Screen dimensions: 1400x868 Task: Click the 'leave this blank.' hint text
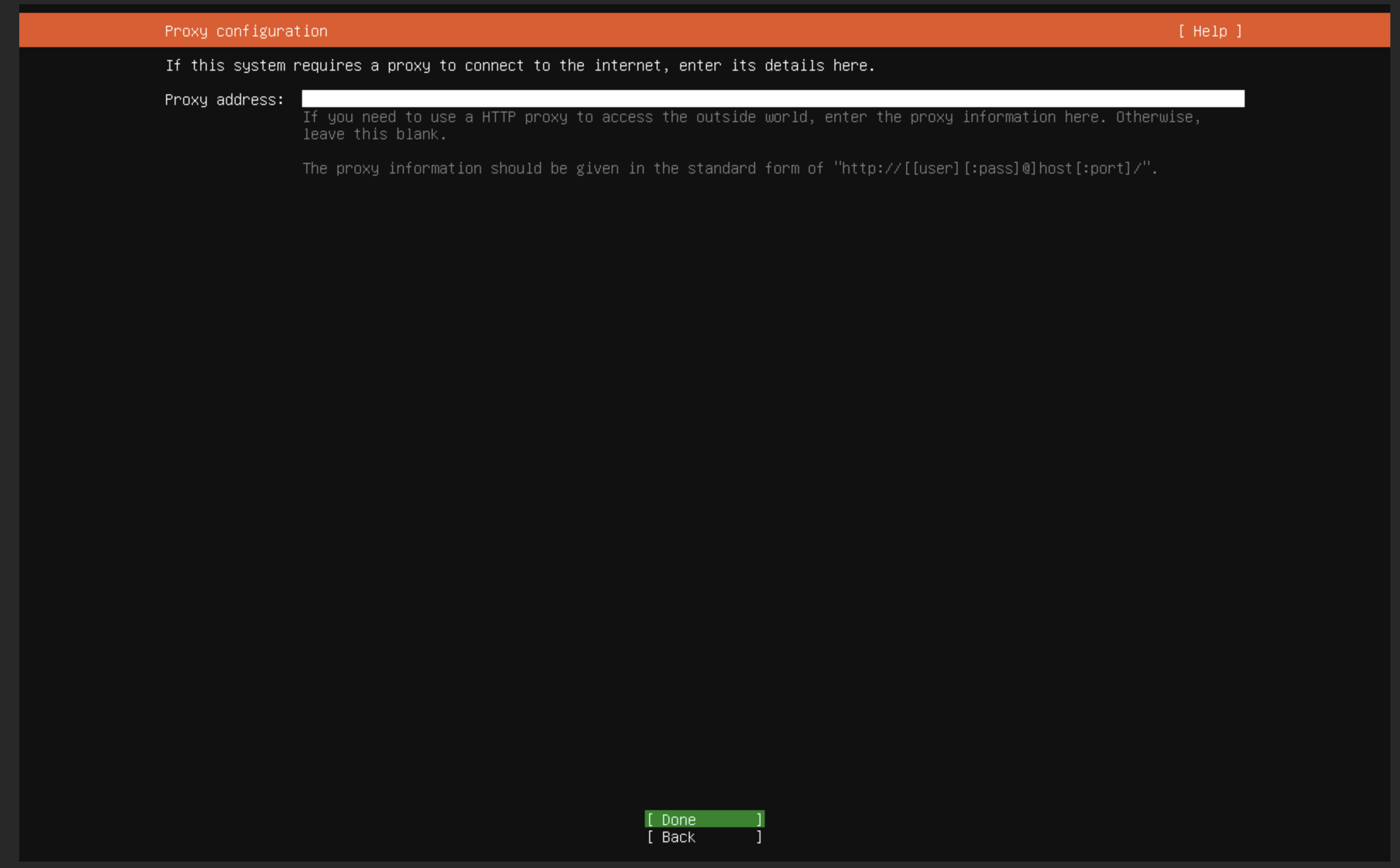(375, 134)
